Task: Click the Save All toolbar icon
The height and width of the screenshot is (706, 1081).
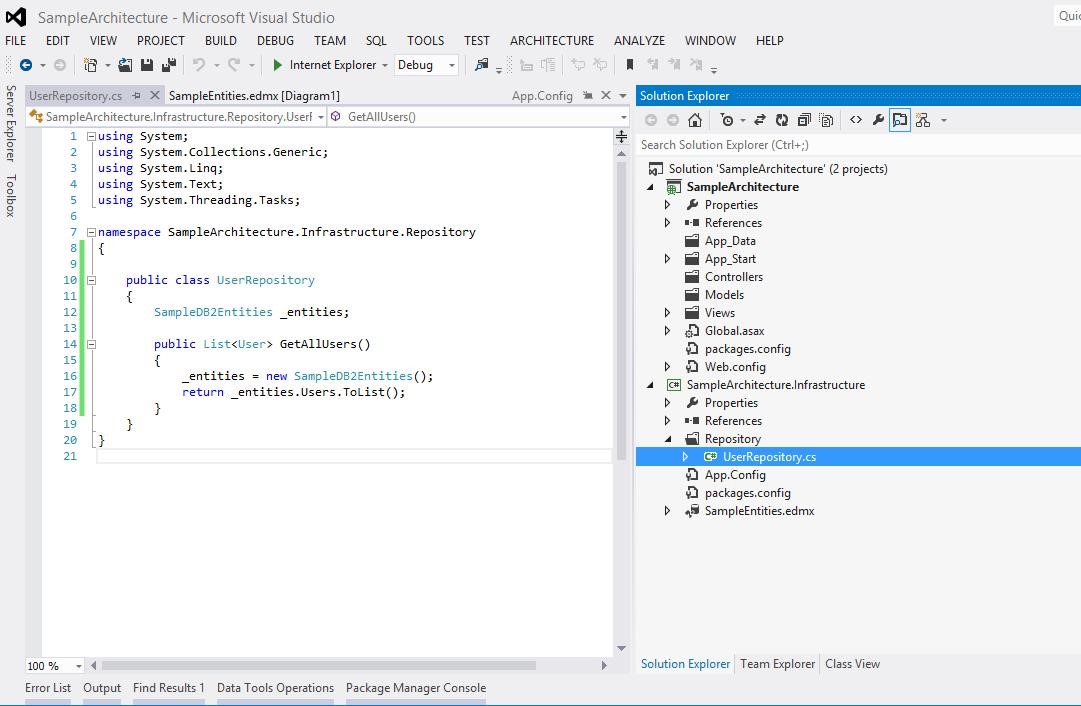Action: click(x=169, y=65)
